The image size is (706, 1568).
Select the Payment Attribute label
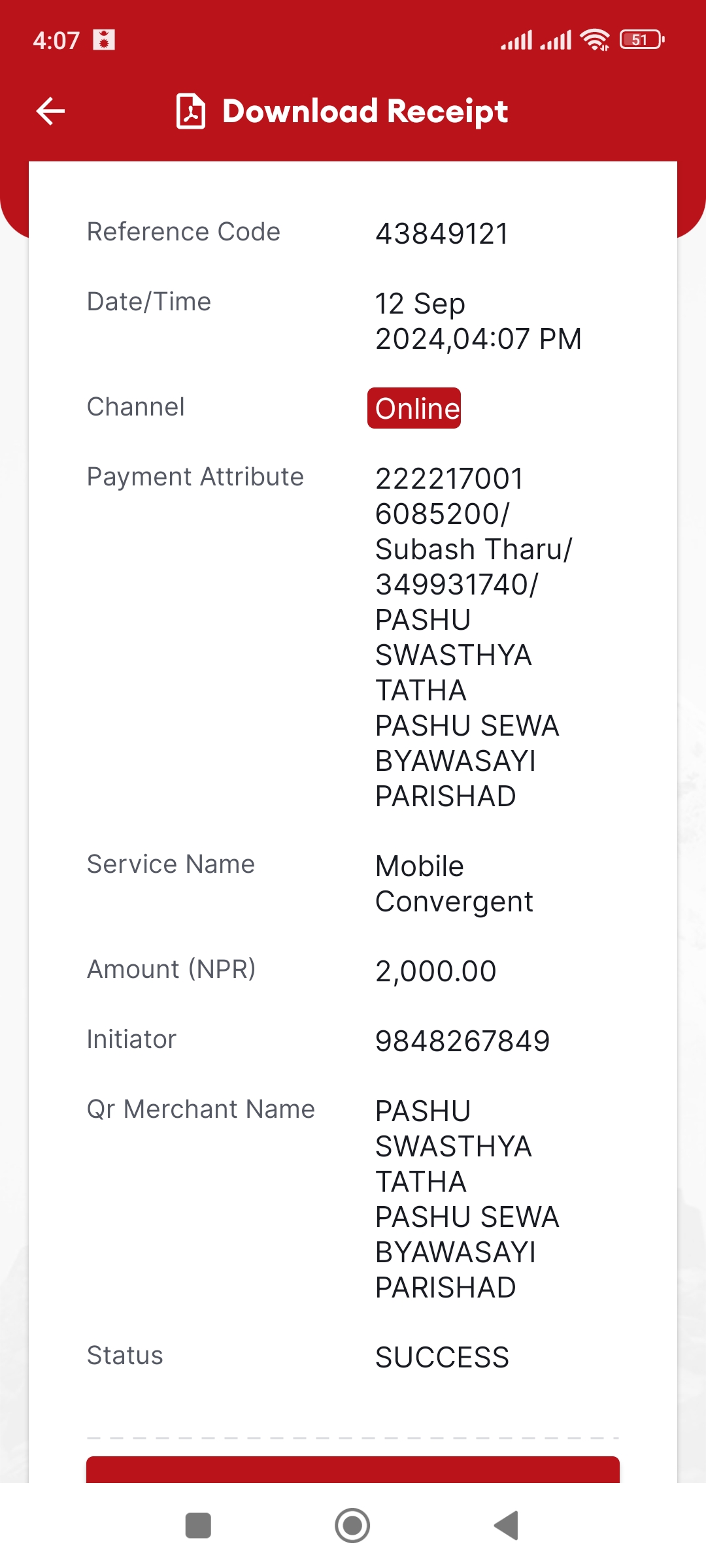195,476
